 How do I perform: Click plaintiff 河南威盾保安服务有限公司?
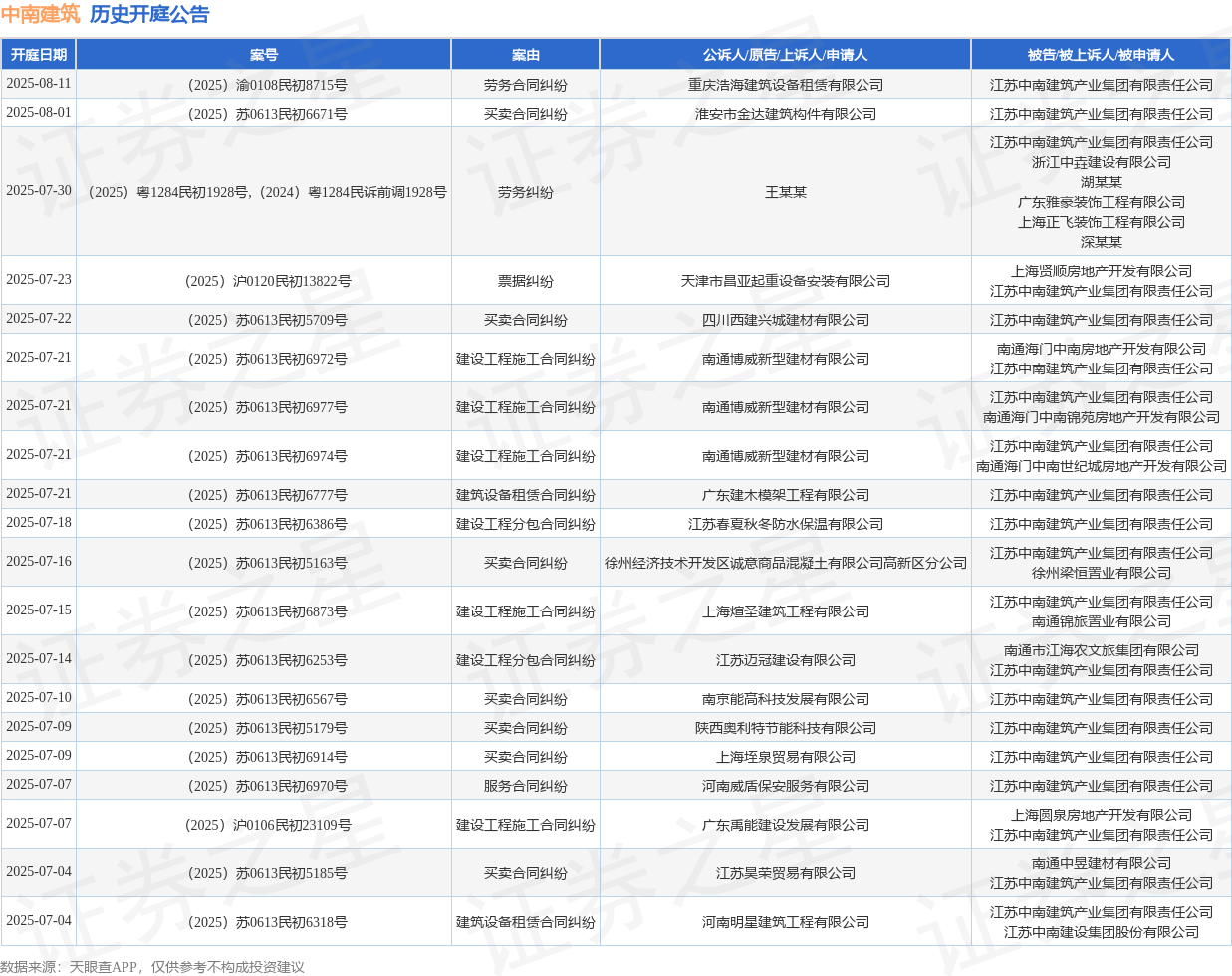point(786,786)
